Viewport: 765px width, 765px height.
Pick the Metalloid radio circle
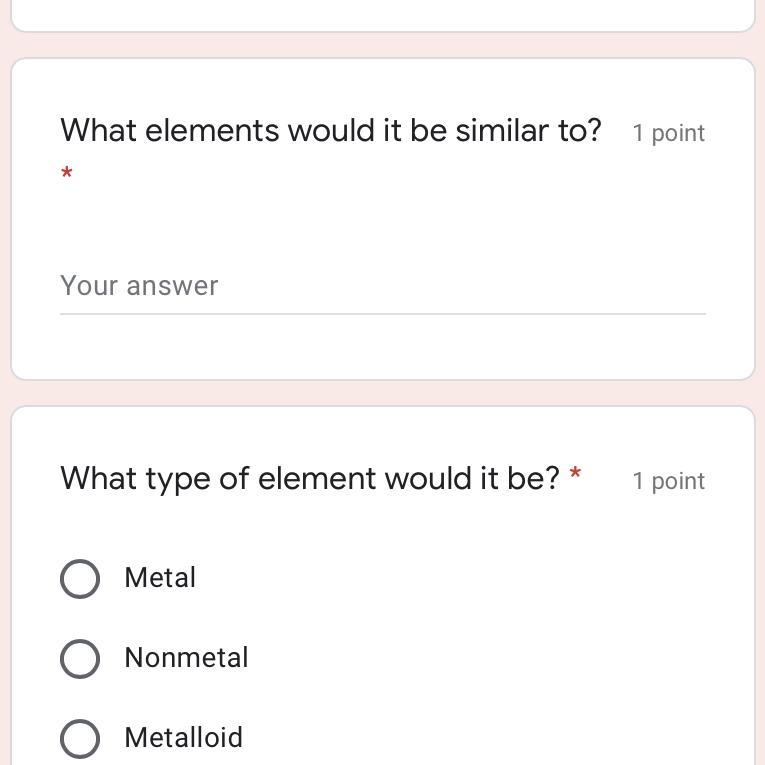coord(80,738)
